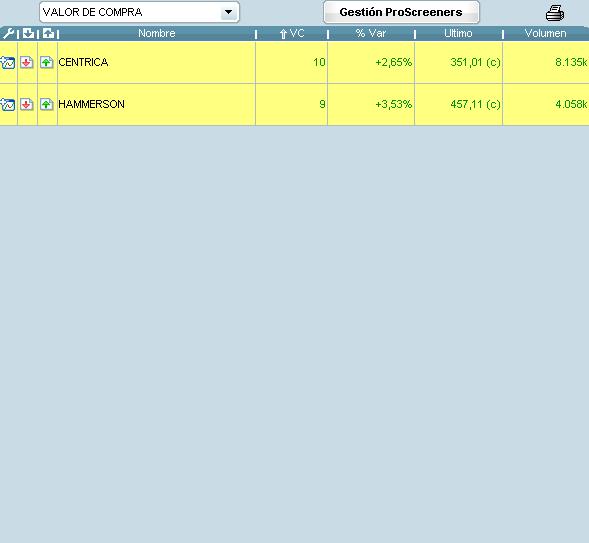Click the 351,01 (c) last price

475,62
